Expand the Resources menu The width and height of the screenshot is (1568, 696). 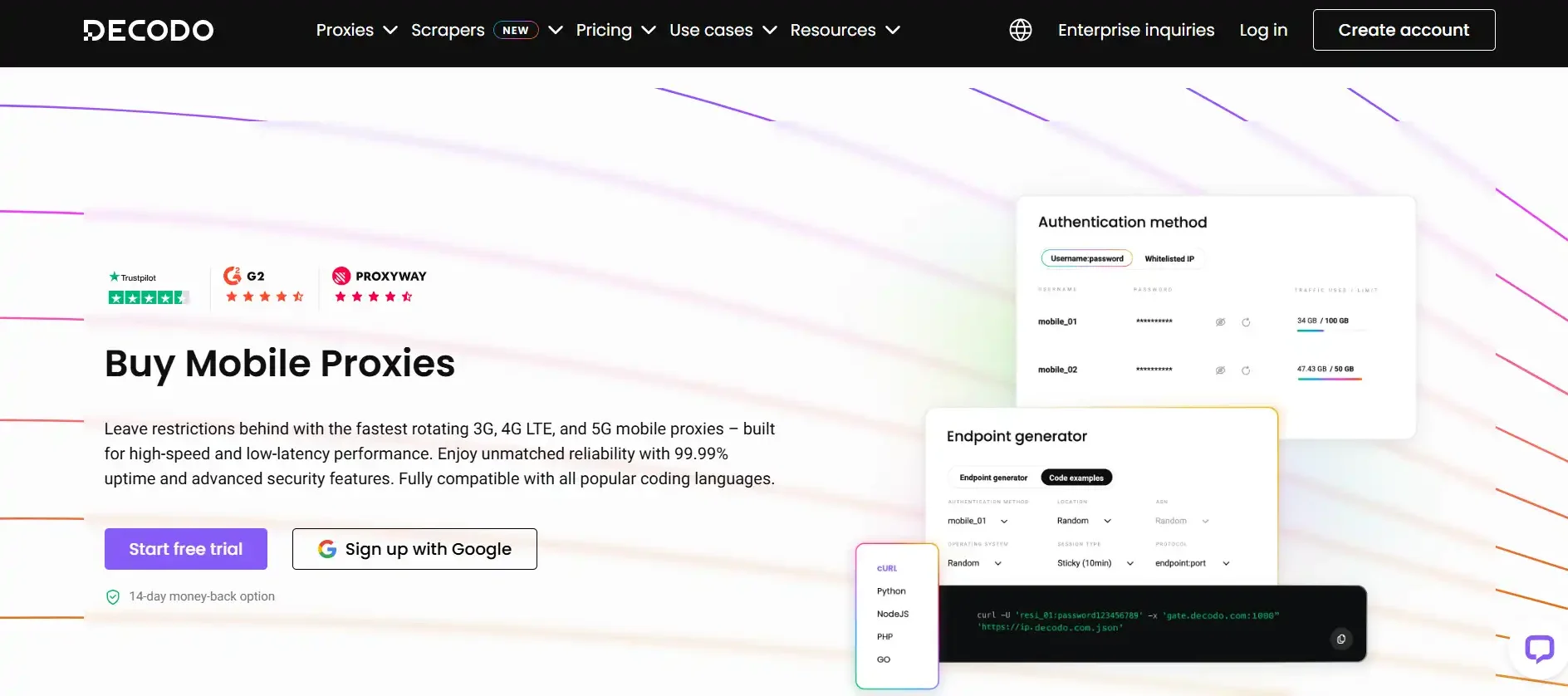(x=845, y=30)
